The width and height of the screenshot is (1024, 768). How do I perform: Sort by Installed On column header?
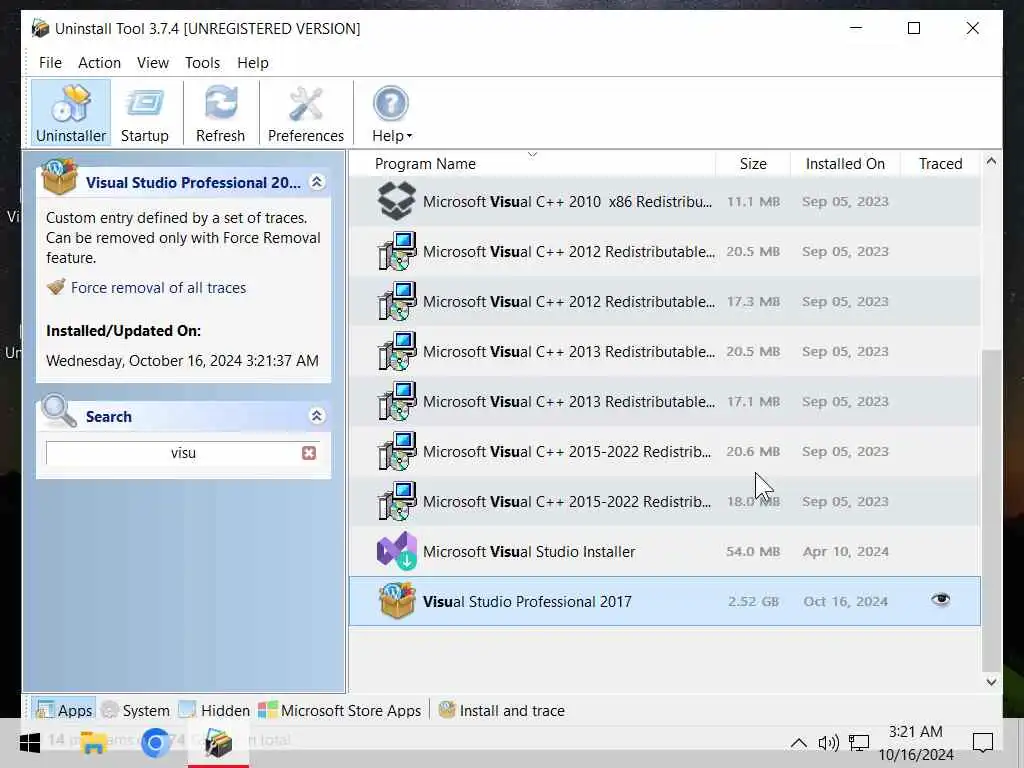(x=845, y=164)
